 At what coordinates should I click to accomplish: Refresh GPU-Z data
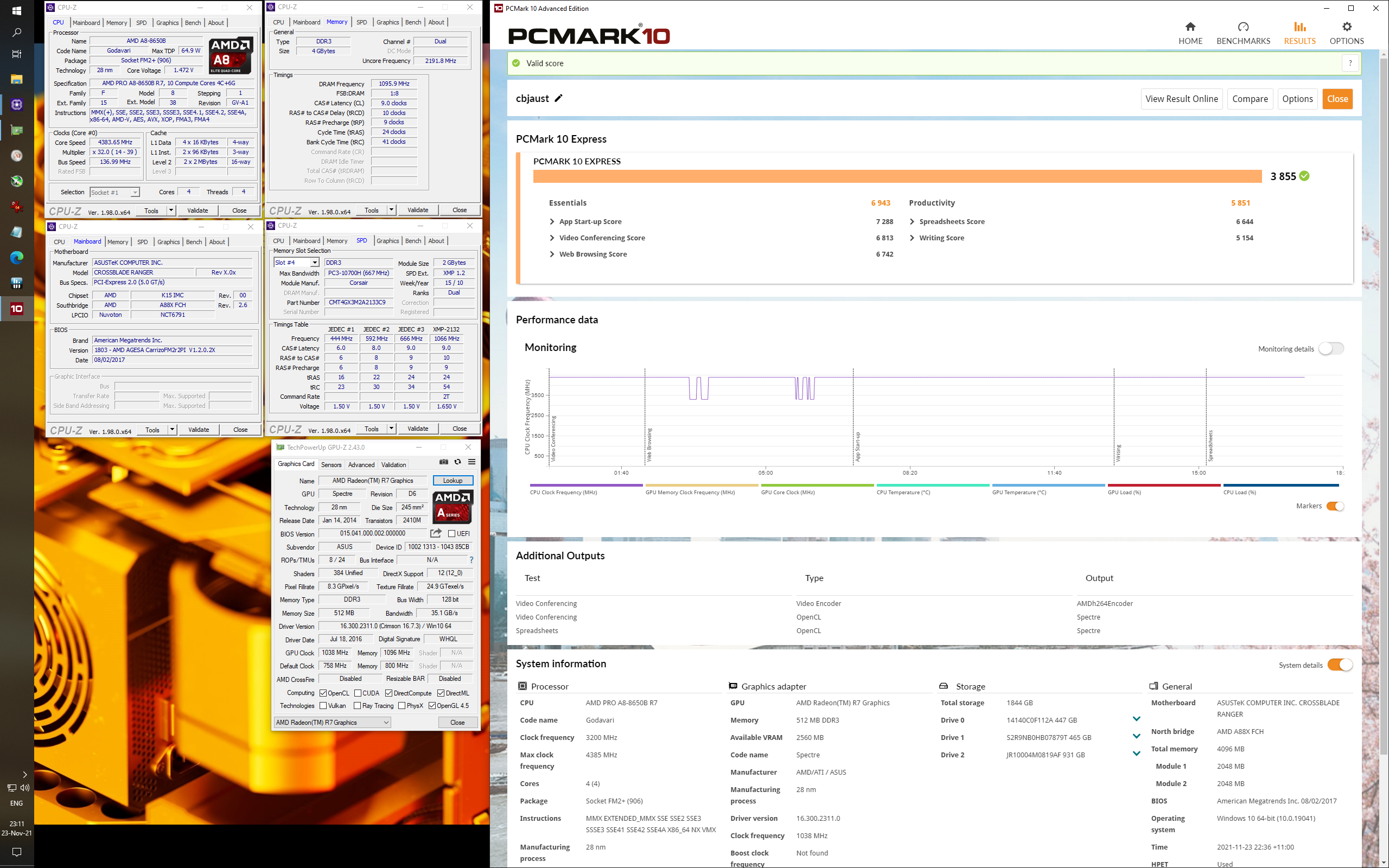[457, 462]
